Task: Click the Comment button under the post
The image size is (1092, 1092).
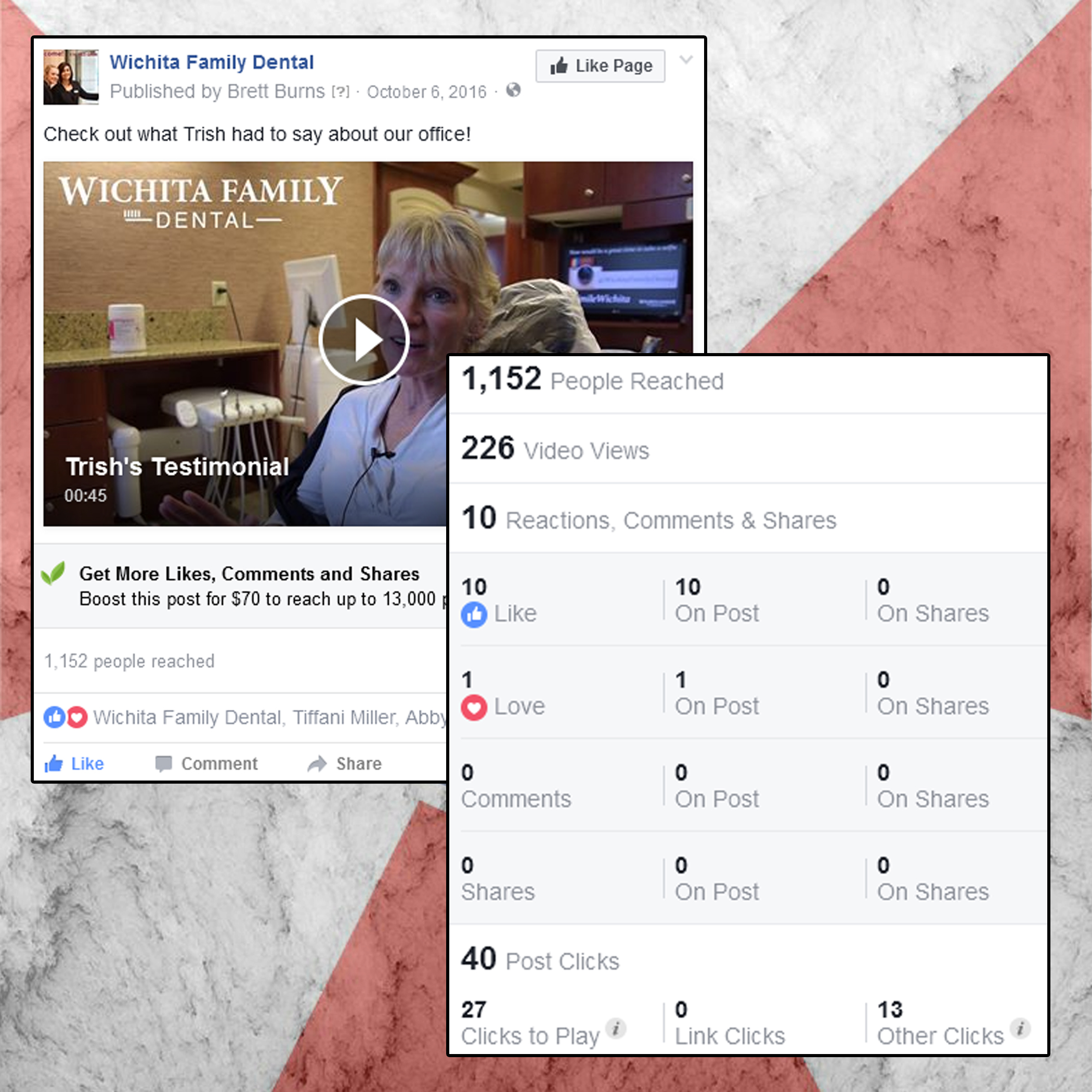Action: click(x=206, y=763)
